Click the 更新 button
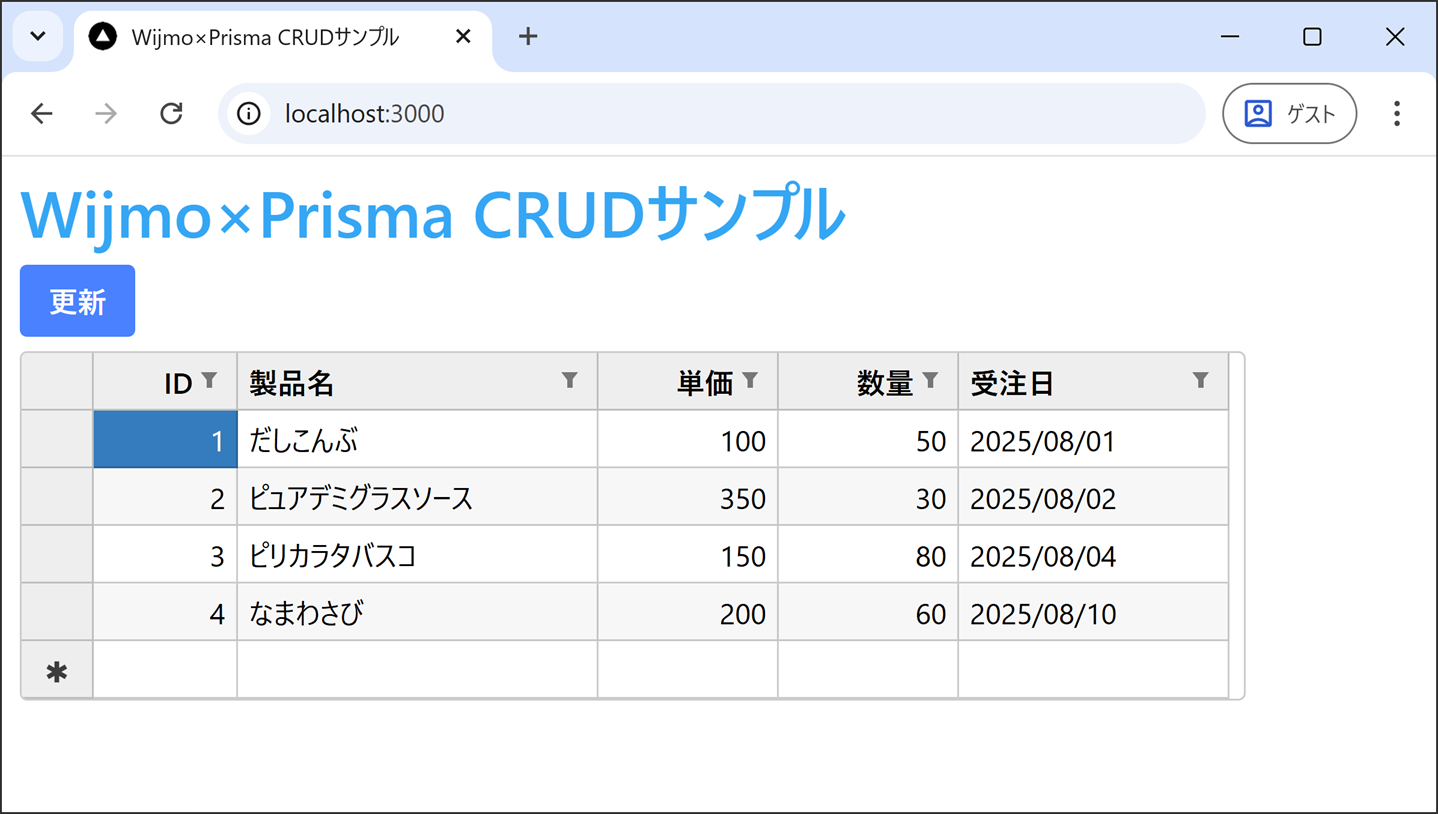Viewport: 1438px width, 814px height. [77, 301]
